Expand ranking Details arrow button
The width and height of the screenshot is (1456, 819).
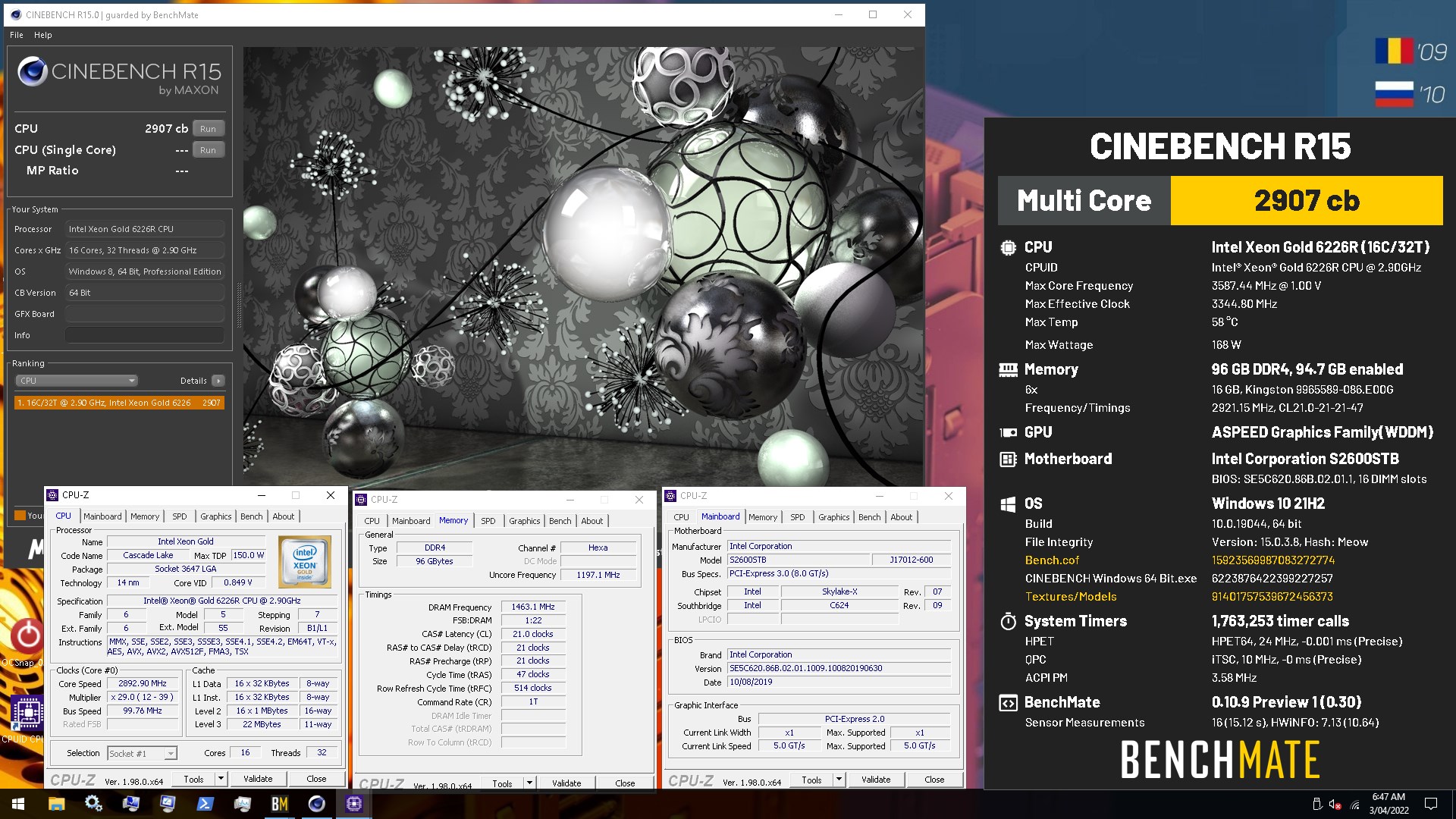[x=218, y=381]
